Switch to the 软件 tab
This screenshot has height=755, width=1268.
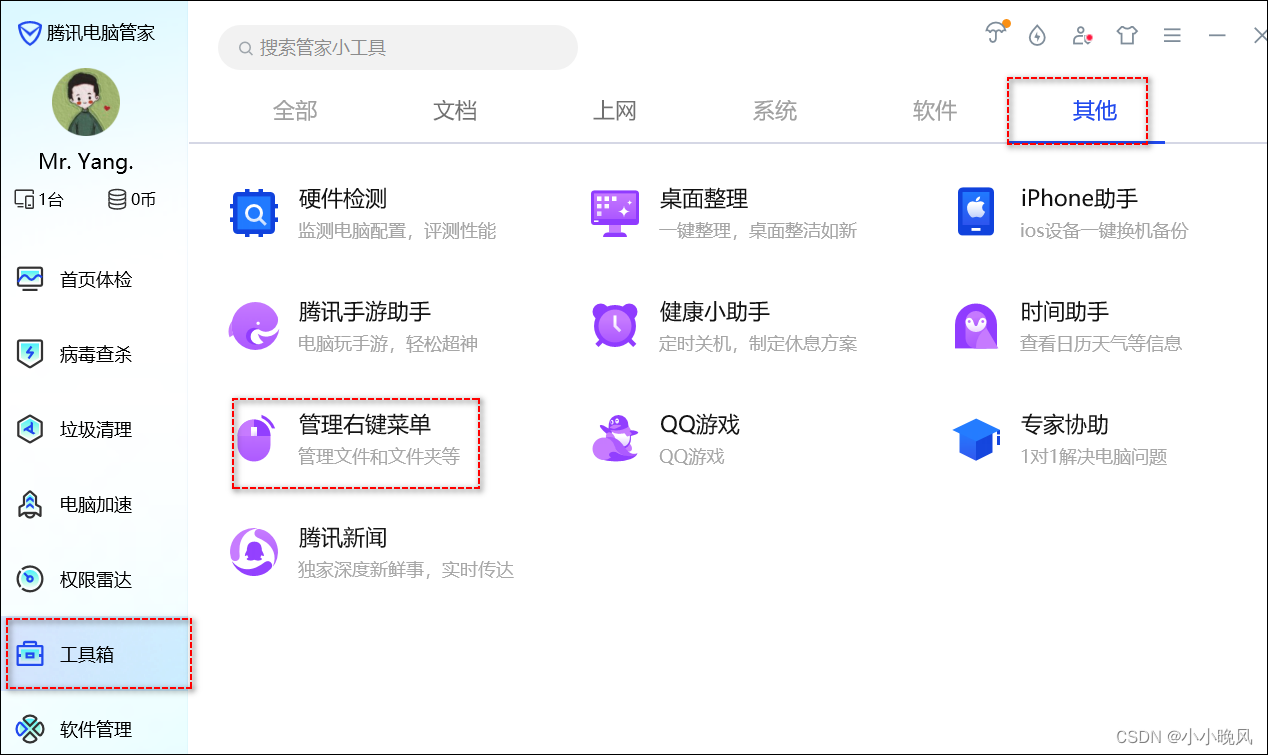pyautogui.click(x=935, y=111)
